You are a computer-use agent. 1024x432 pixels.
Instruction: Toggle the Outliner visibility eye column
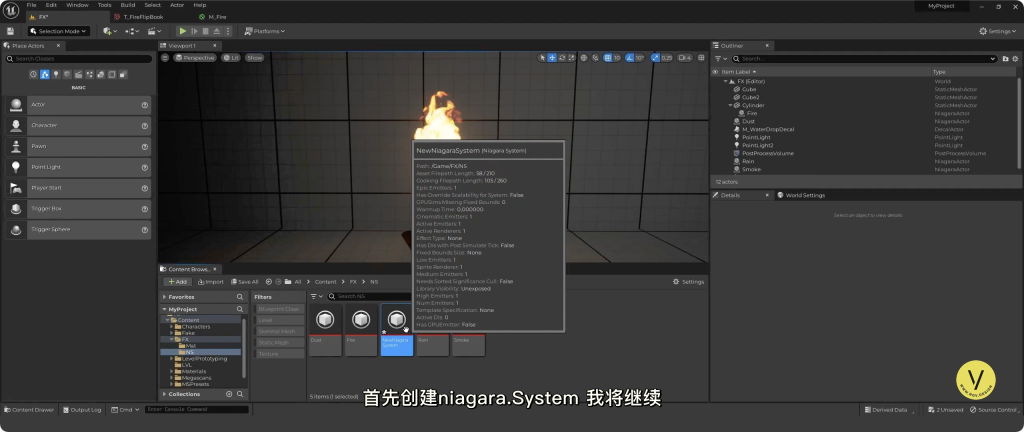715,72
